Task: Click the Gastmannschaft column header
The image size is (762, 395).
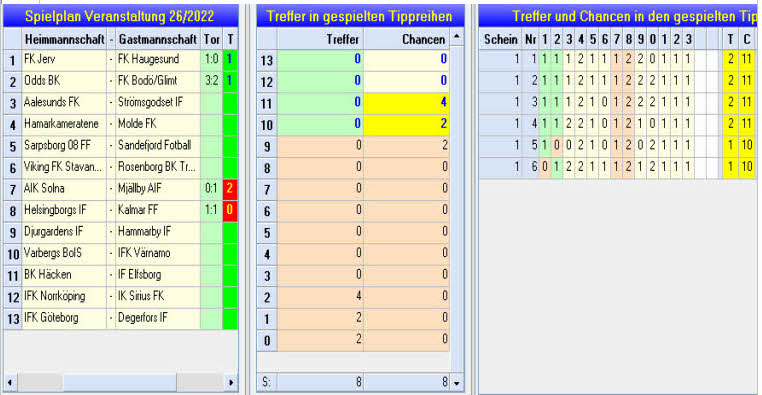Action: [x=158, y=39]
